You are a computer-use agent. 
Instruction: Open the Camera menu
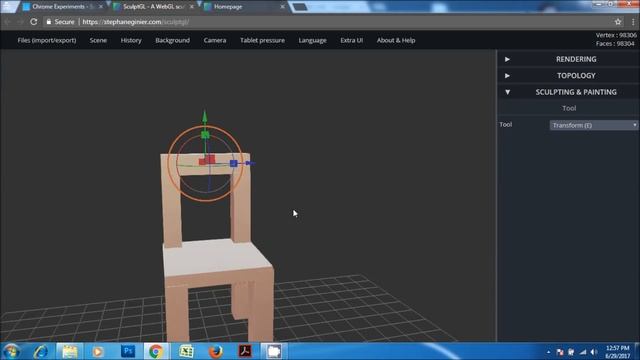215,40
